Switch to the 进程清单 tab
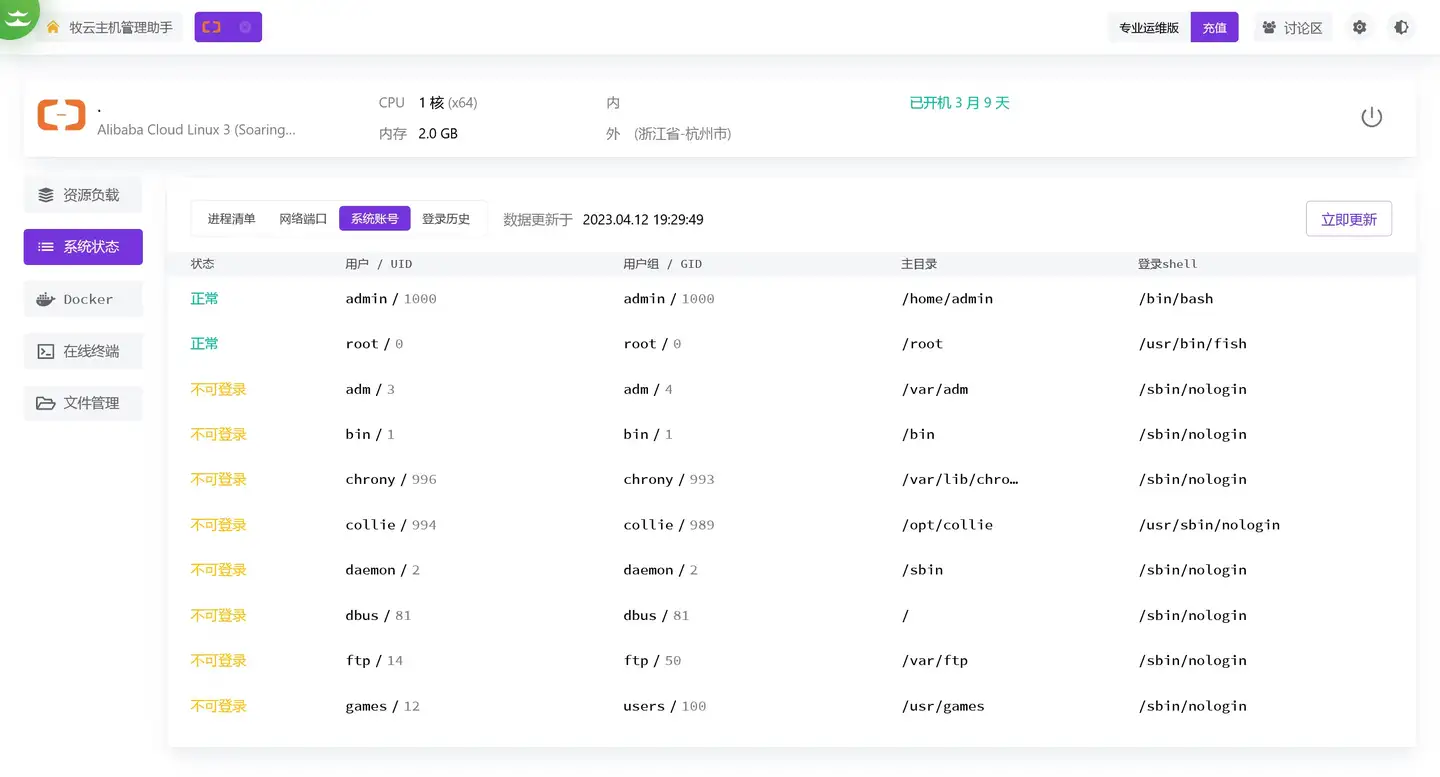Screen dimensions: 1440x777 (231, 219)
